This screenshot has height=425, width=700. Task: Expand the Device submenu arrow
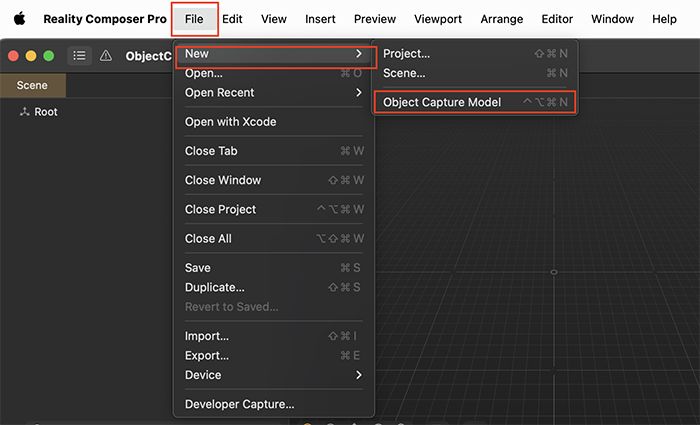point(358,375)
